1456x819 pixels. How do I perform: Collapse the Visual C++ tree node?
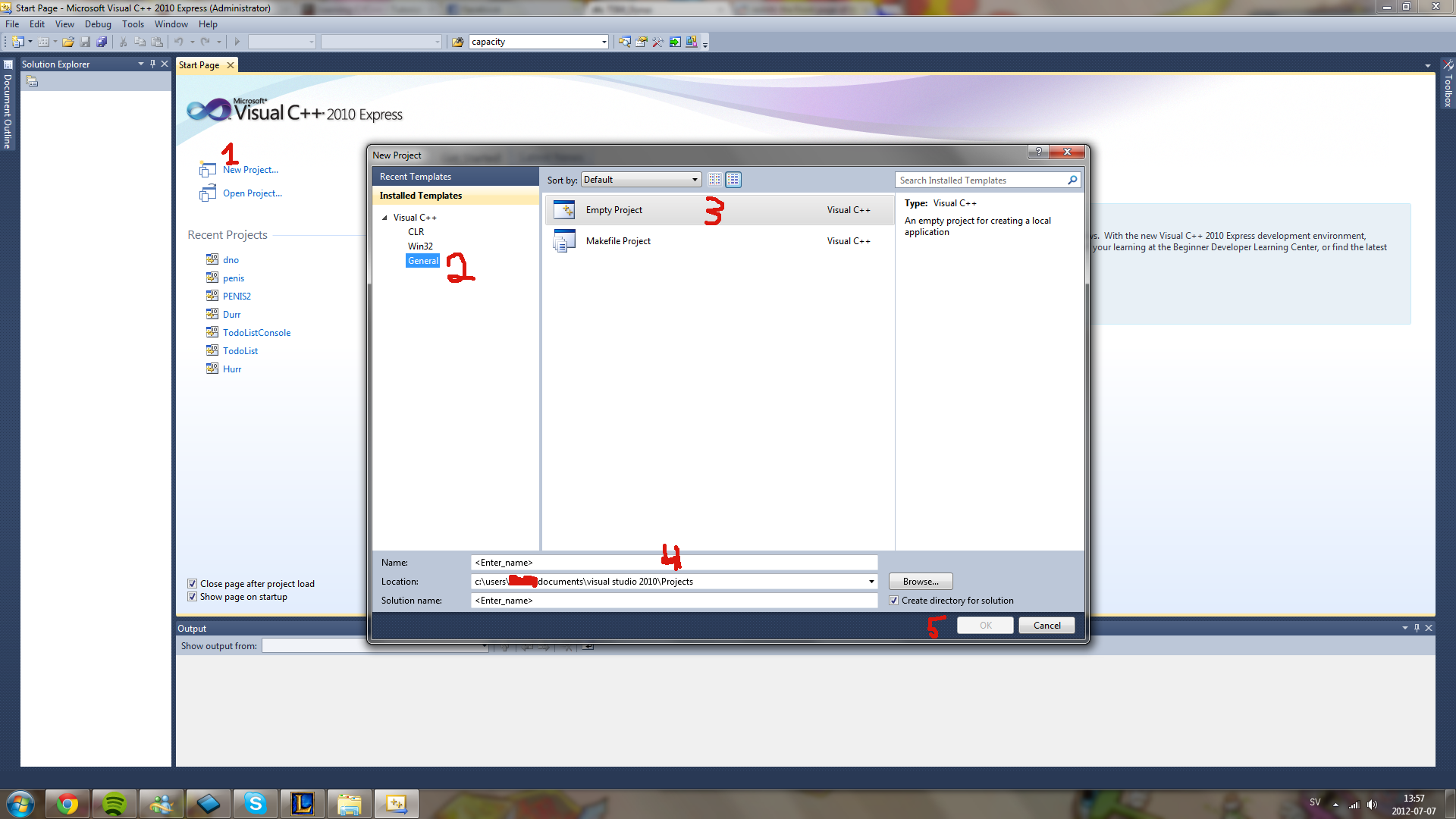coord(384,218)
